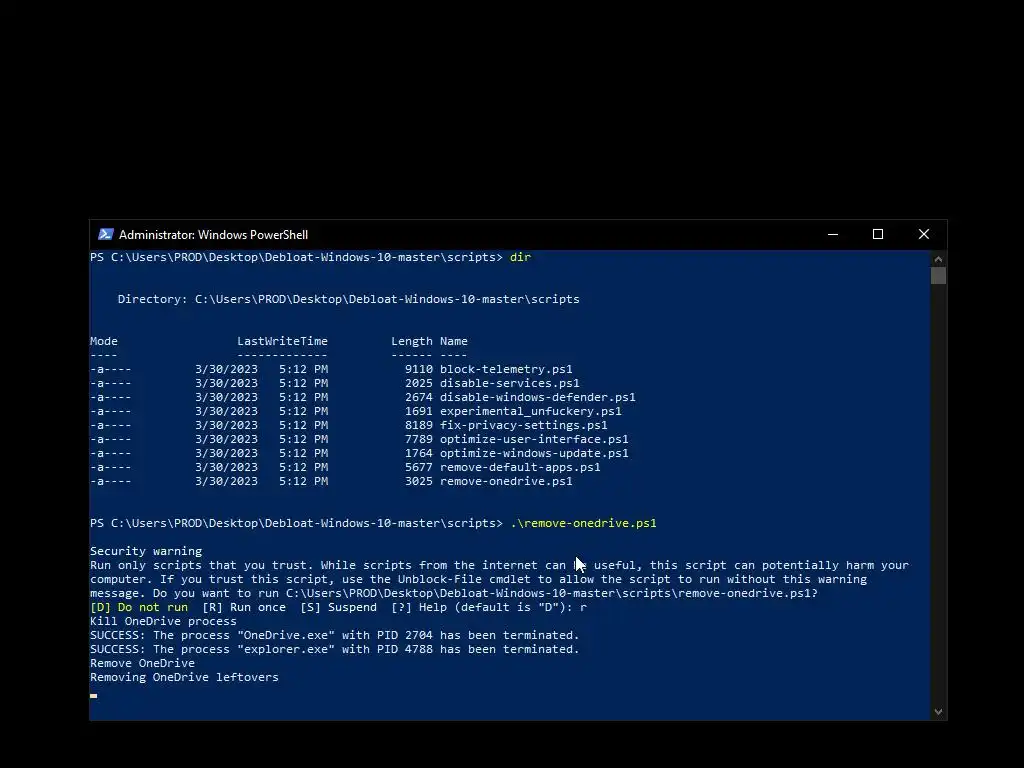1024x768 pixels.
Task: Click the OneDrive.exe PID 2704 success line
Action: (334, 635)
